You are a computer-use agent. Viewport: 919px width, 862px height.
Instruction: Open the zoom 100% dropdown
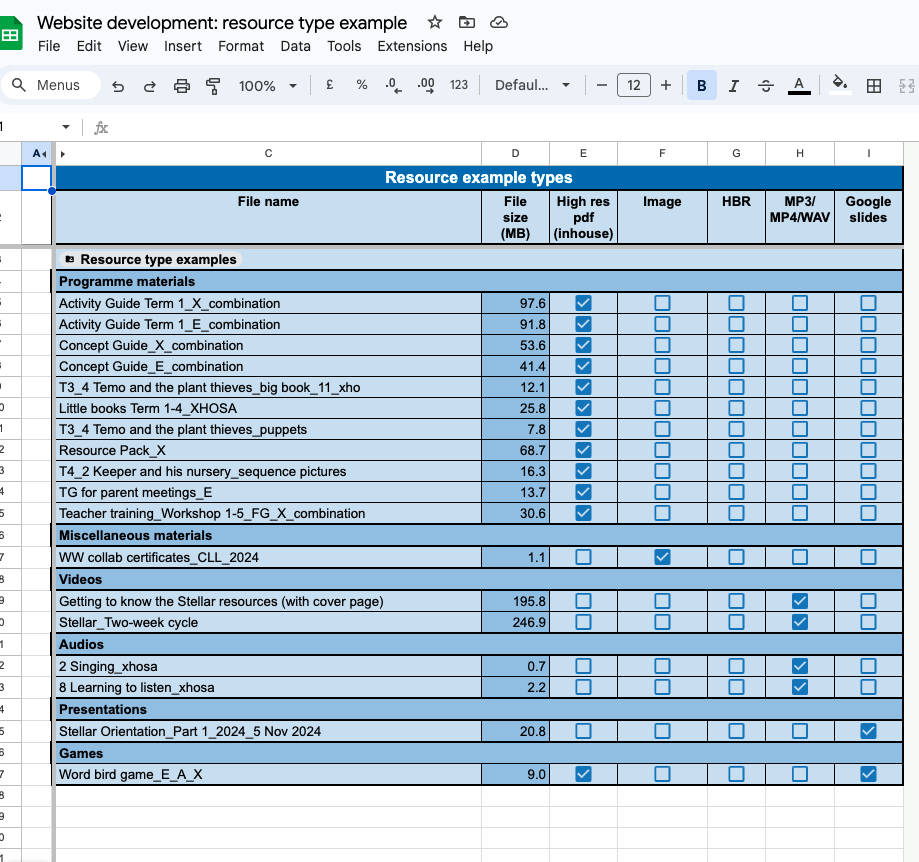pos(267,86)
